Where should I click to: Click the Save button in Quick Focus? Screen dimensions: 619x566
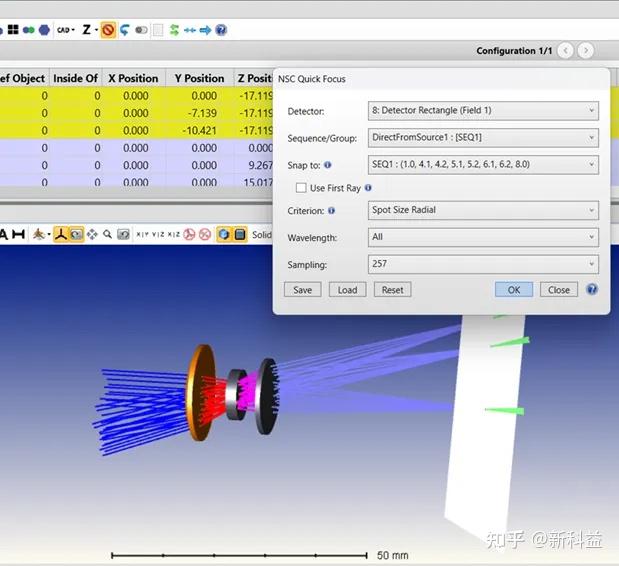point(302,290)
